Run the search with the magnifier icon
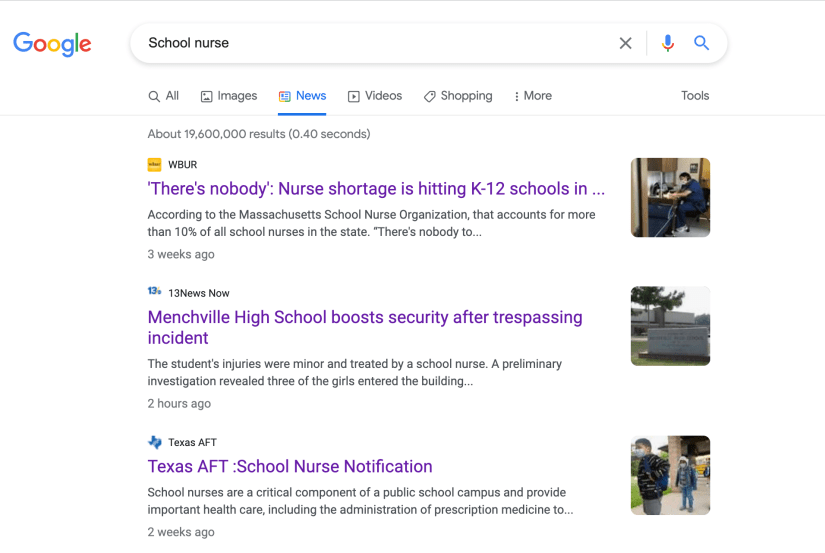825x553 pixels. 701,43
